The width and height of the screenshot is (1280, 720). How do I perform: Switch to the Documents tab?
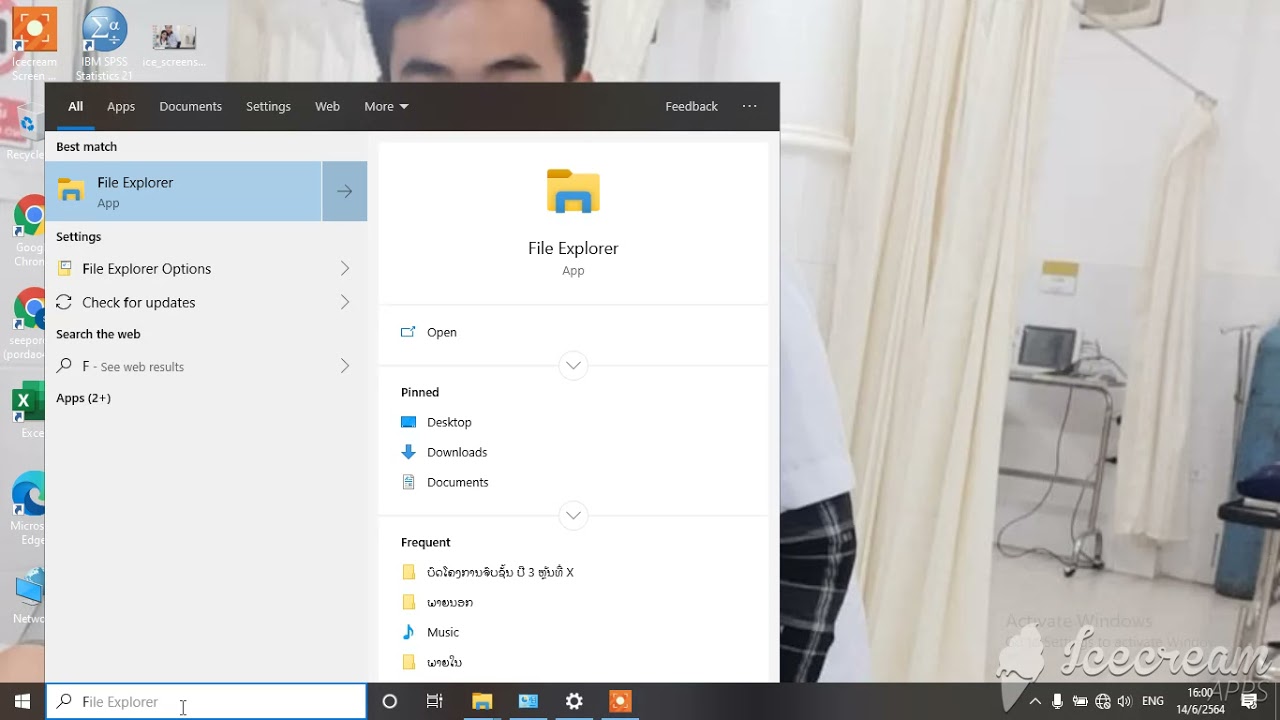pyautogui.click(x=190, y=106)
